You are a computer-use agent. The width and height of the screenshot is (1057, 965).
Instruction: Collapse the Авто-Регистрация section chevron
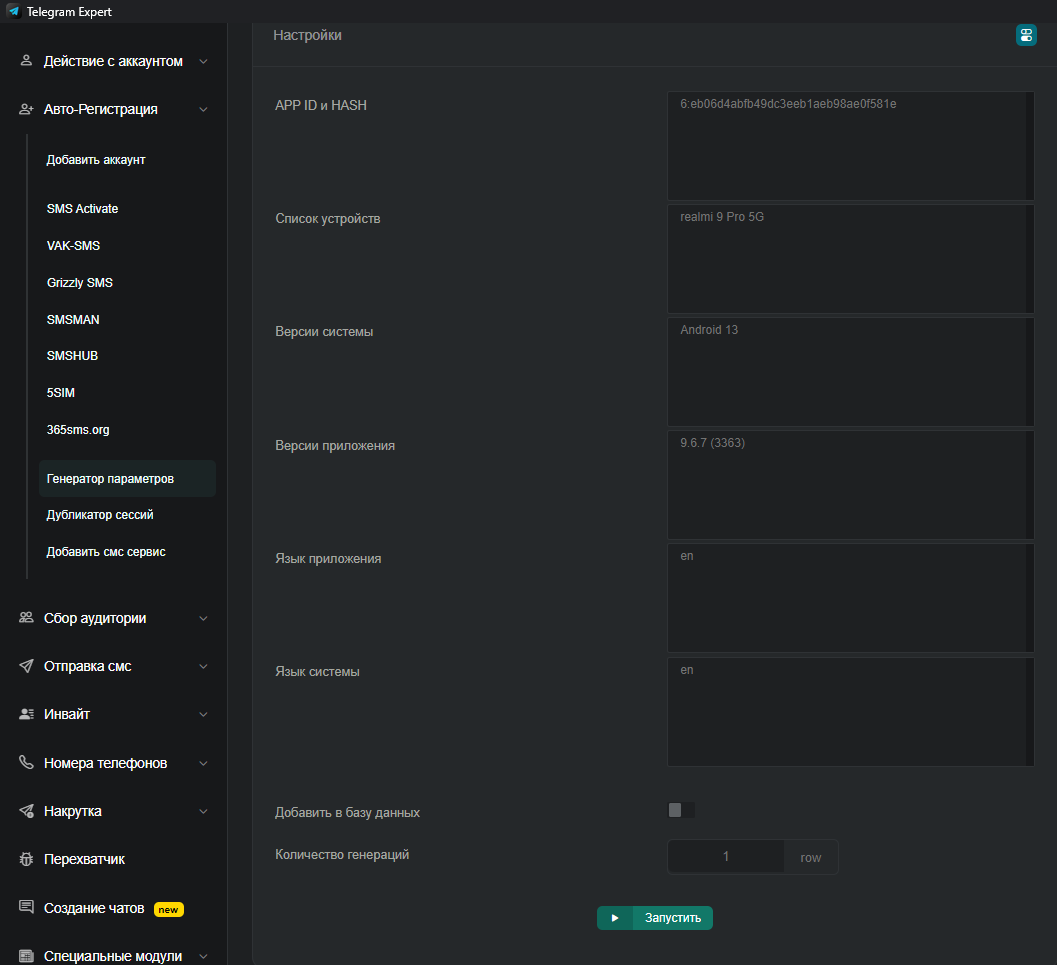[203, 109]
